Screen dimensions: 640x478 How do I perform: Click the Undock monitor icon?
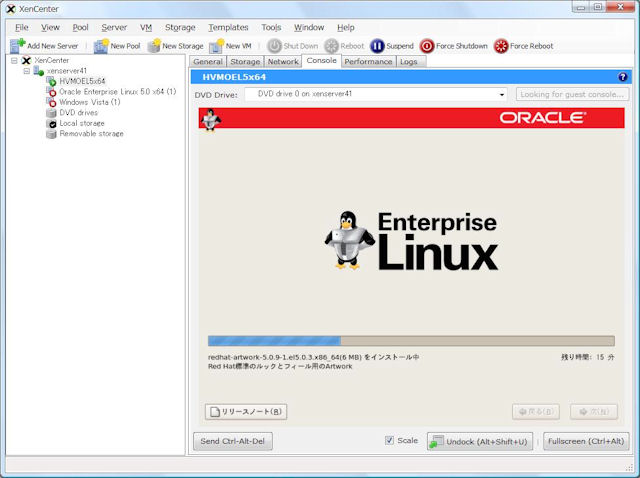(x=437, y=441)
